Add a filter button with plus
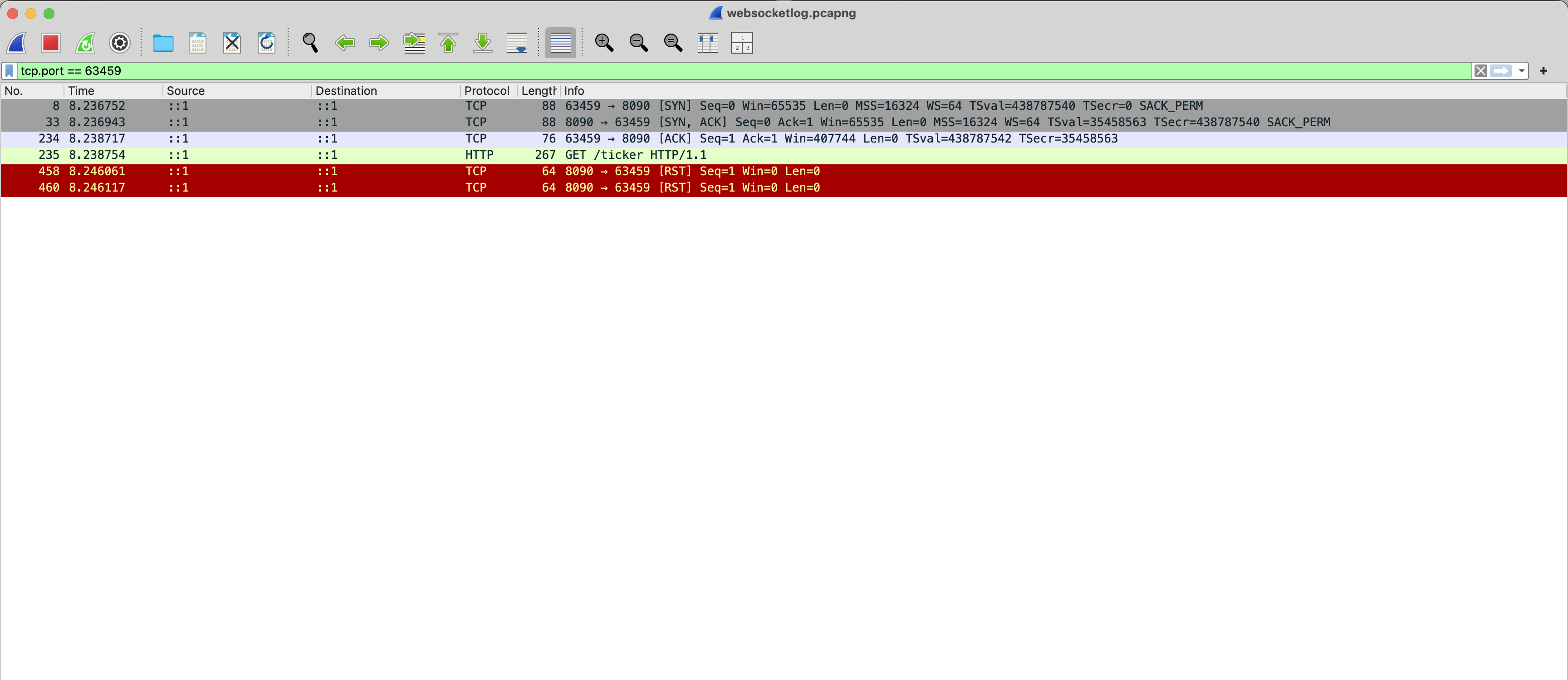This screenshot has height=680, width=1568. pos(1543,71)
